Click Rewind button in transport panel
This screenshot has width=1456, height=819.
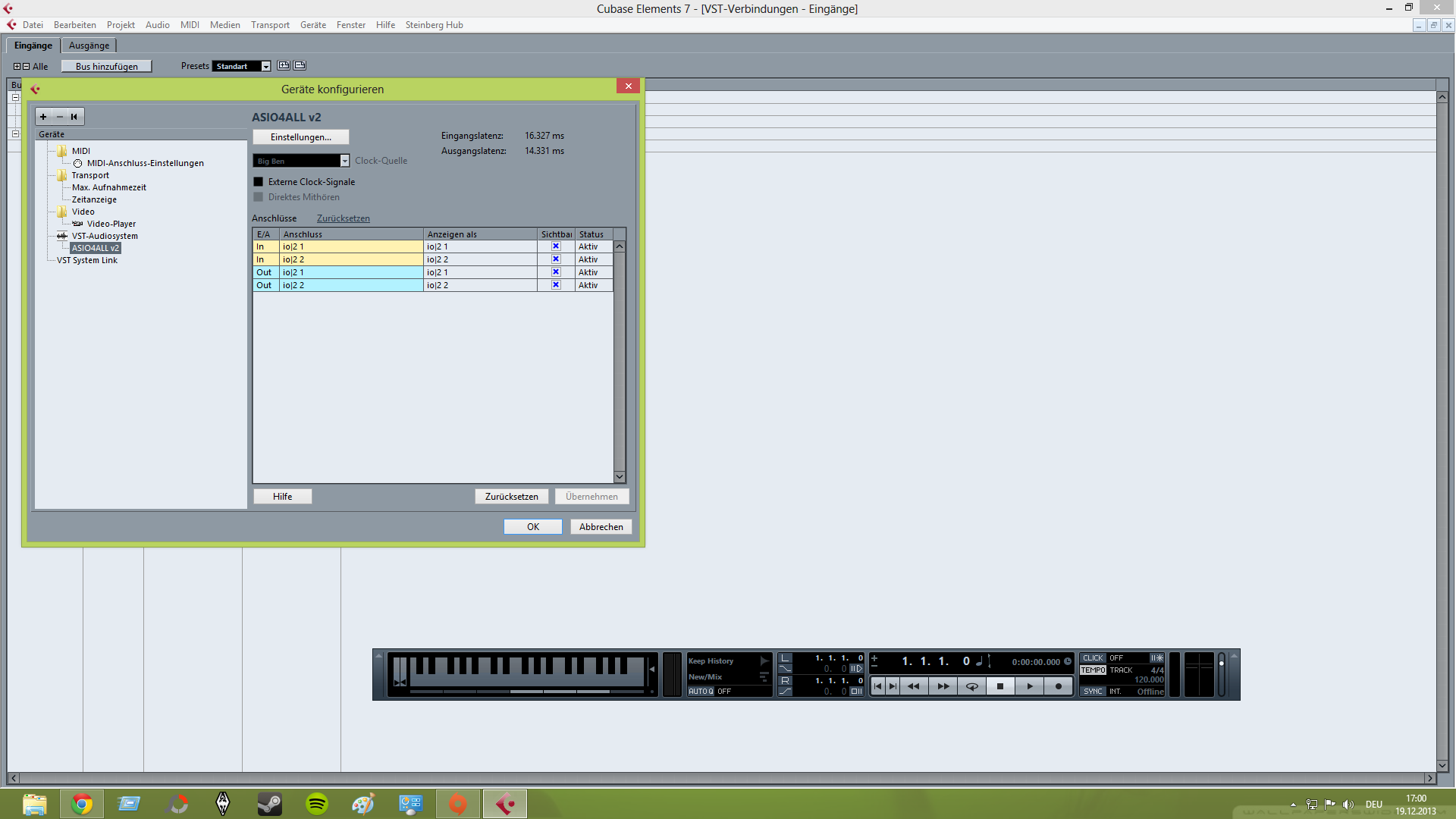pos(914,686)
